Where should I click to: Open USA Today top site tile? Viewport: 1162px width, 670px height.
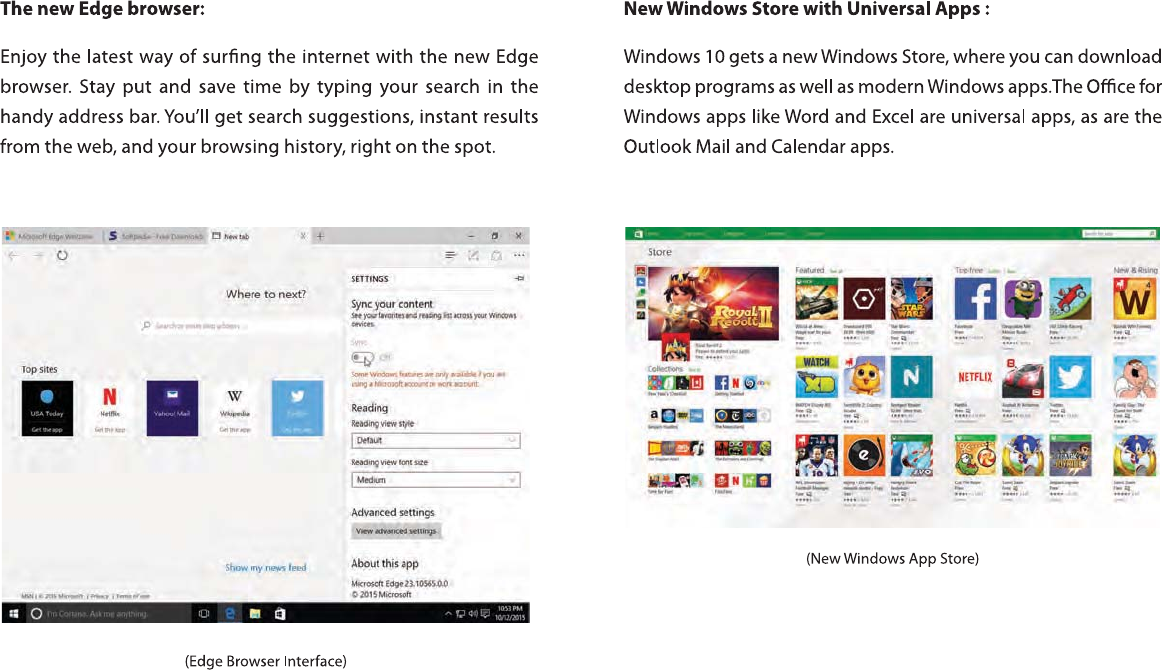(x=47, y=408)
